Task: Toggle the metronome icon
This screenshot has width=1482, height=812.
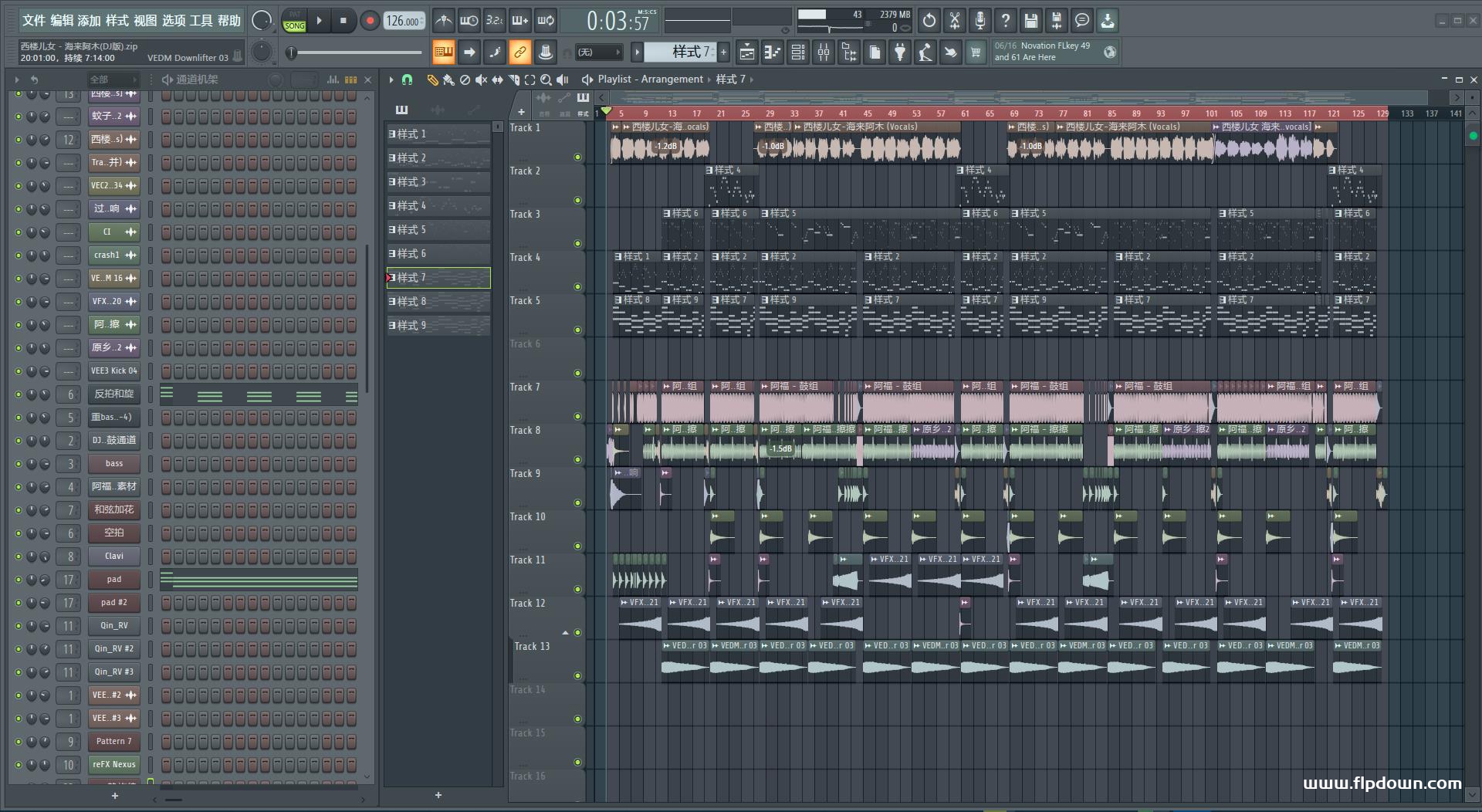Action: pyautogui.click(x=443, y=21)
